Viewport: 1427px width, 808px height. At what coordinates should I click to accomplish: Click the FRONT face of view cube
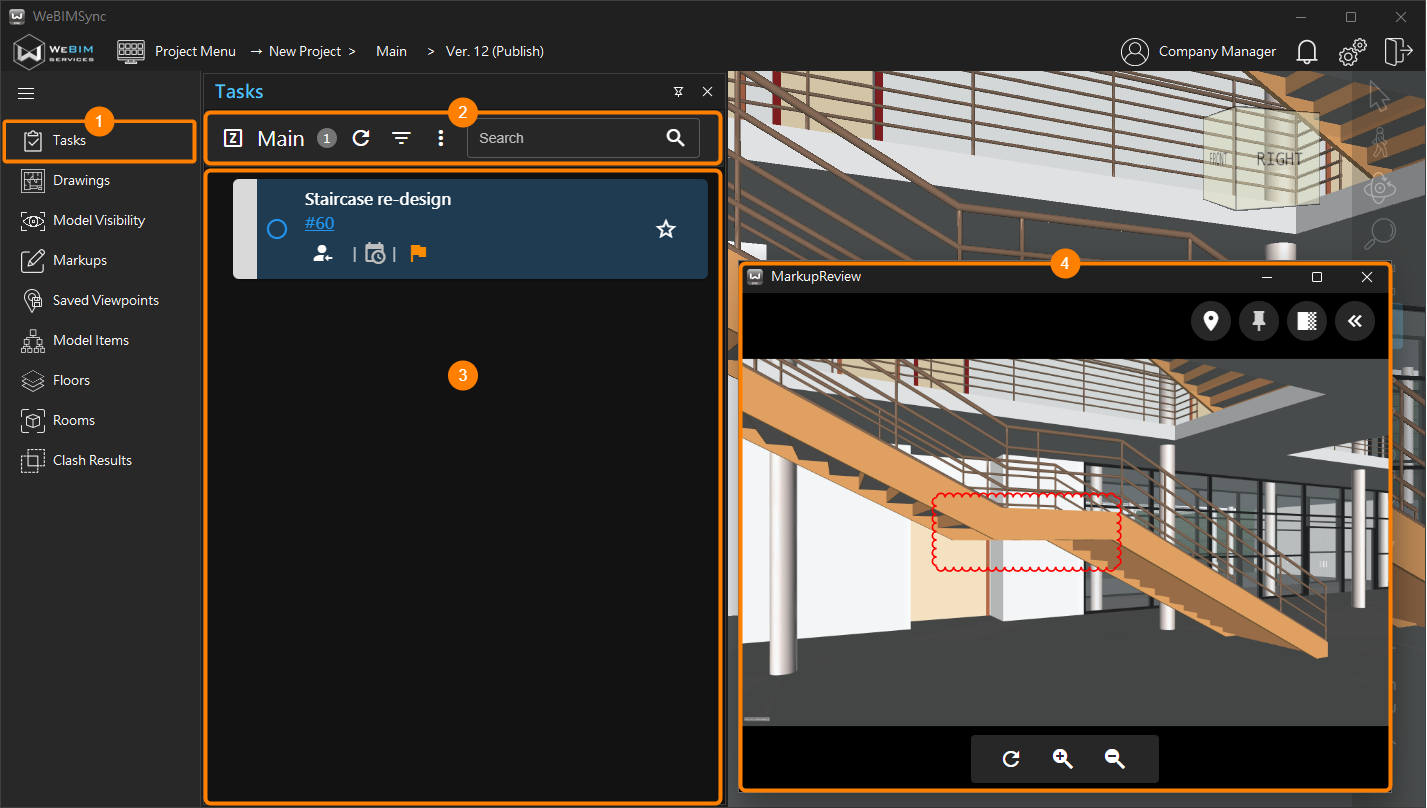1220,160
